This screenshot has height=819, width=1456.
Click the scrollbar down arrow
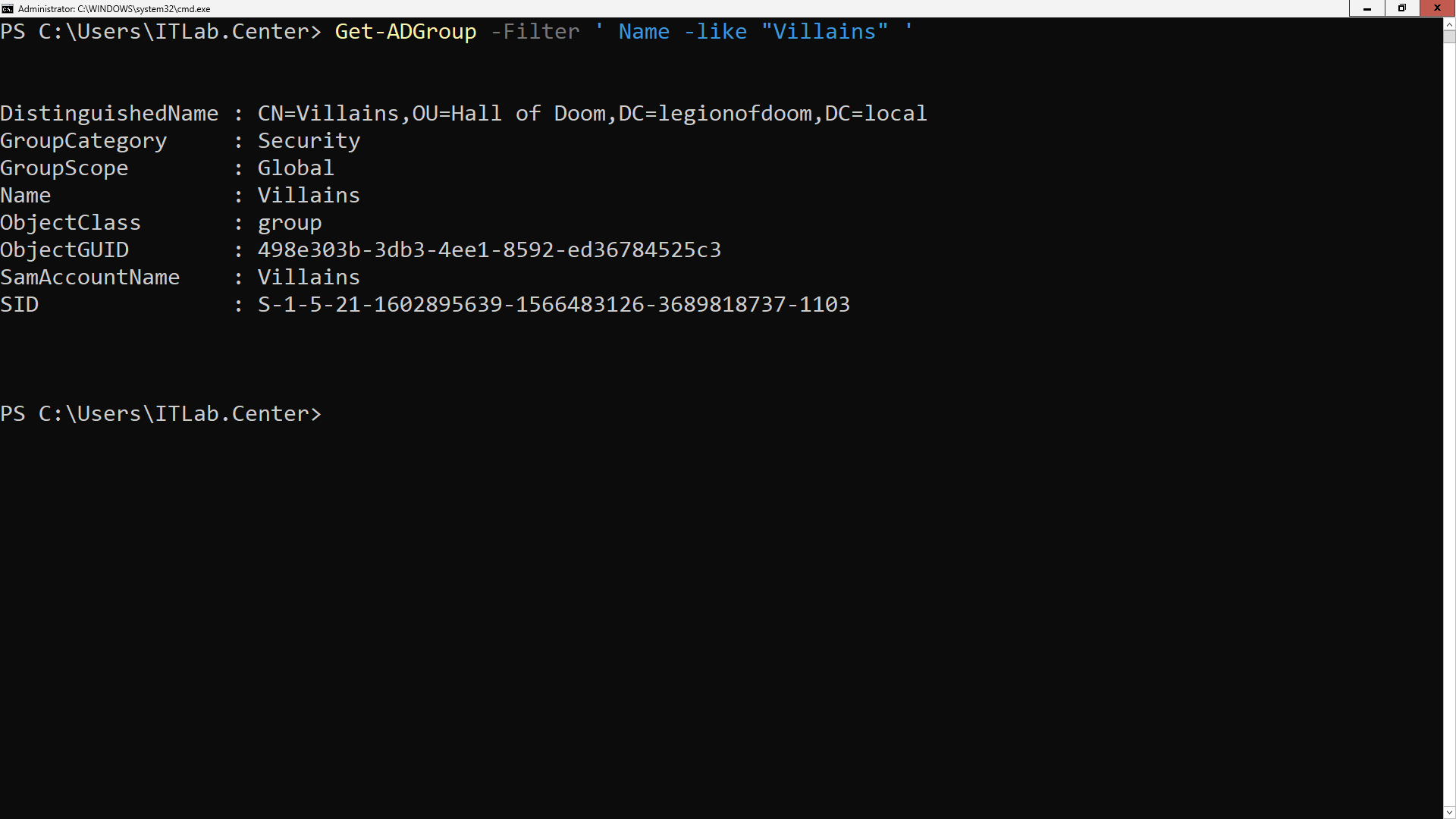(1449, 812)
